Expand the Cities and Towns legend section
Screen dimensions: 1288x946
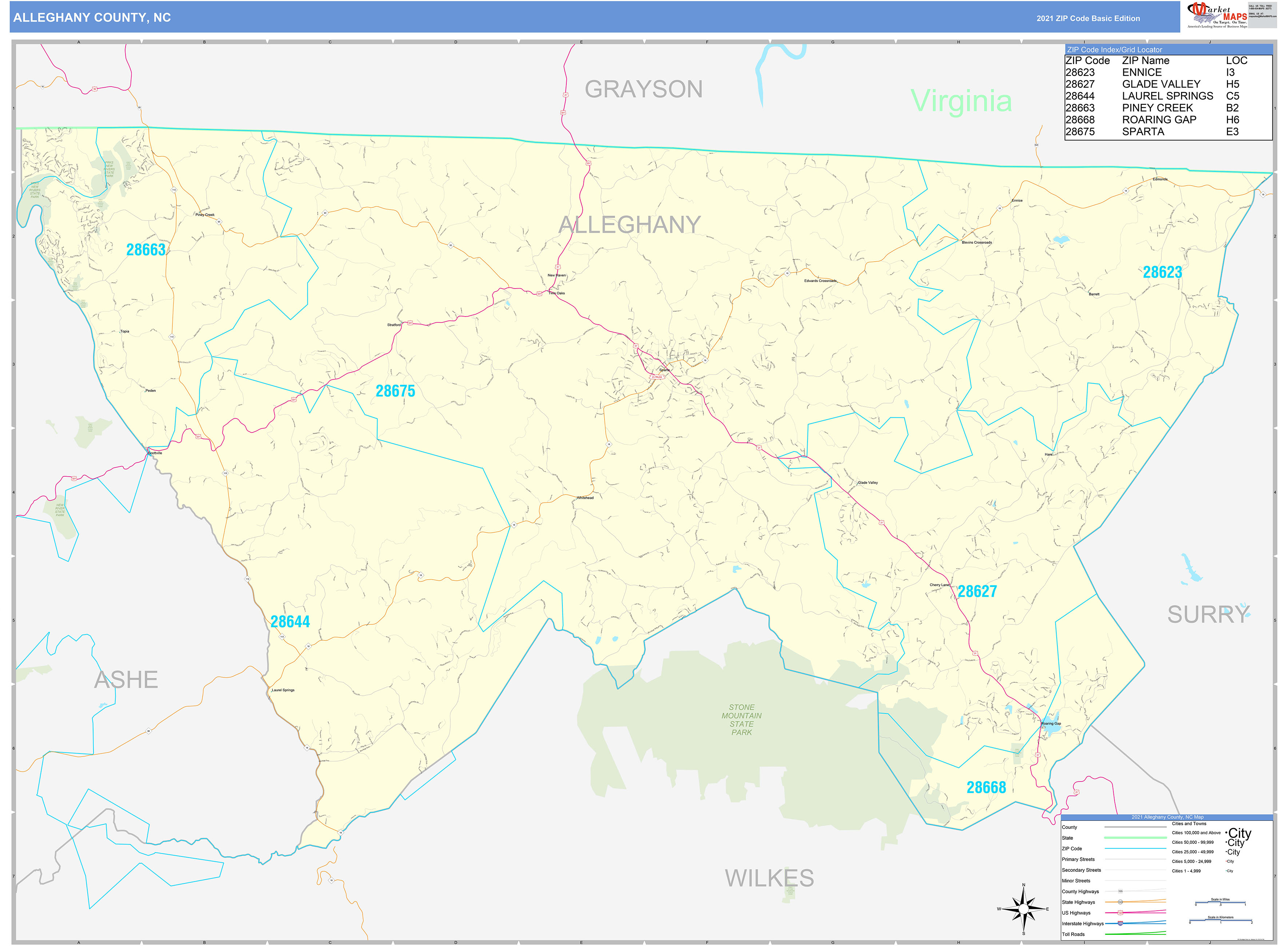coord(1189,823)
